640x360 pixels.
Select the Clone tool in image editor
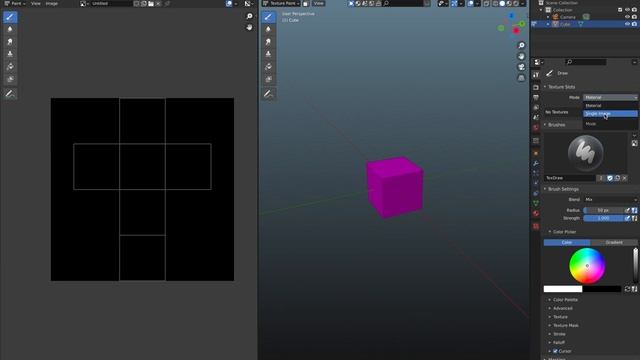(x=10, y=54)
